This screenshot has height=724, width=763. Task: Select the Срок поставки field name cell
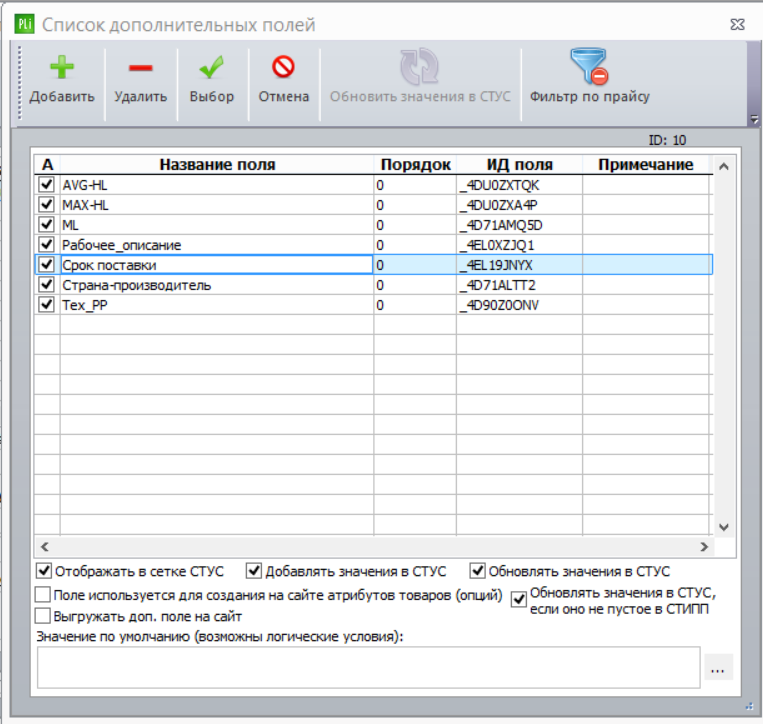217,265
